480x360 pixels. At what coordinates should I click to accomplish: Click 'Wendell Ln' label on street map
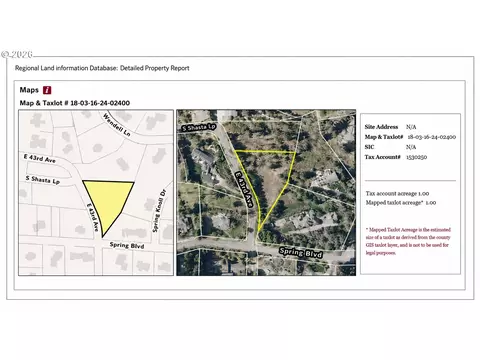116,125
